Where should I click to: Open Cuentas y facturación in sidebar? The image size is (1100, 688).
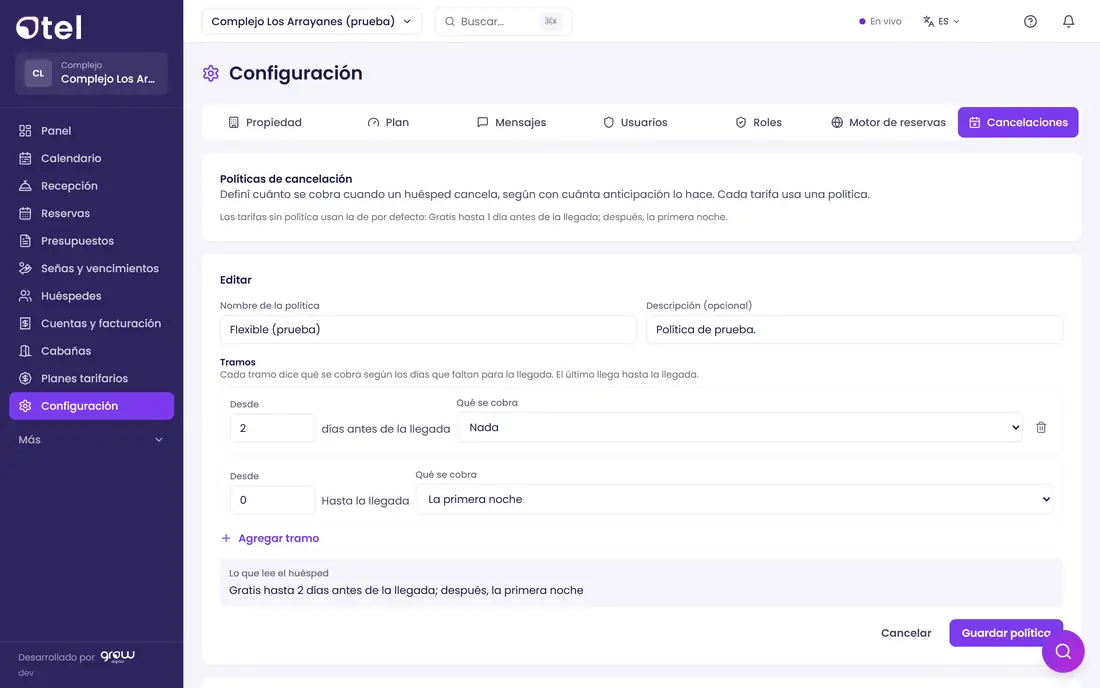91,323
